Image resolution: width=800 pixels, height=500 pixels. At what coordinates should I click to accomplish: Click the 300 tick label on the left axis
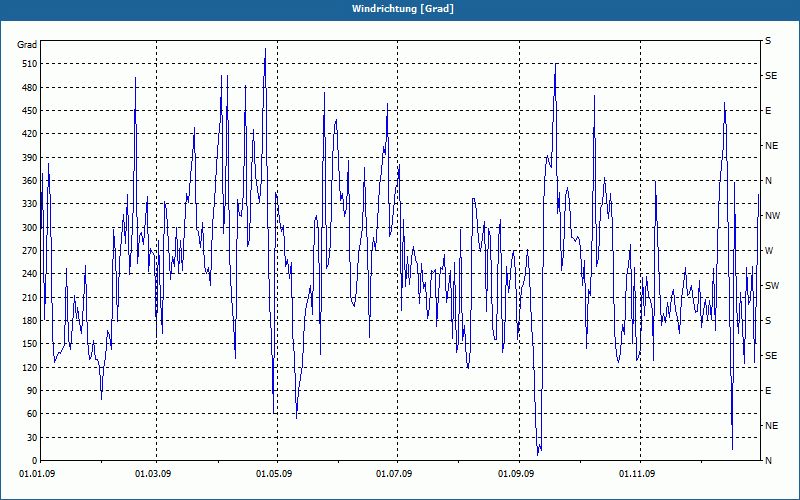click(30, 228)
